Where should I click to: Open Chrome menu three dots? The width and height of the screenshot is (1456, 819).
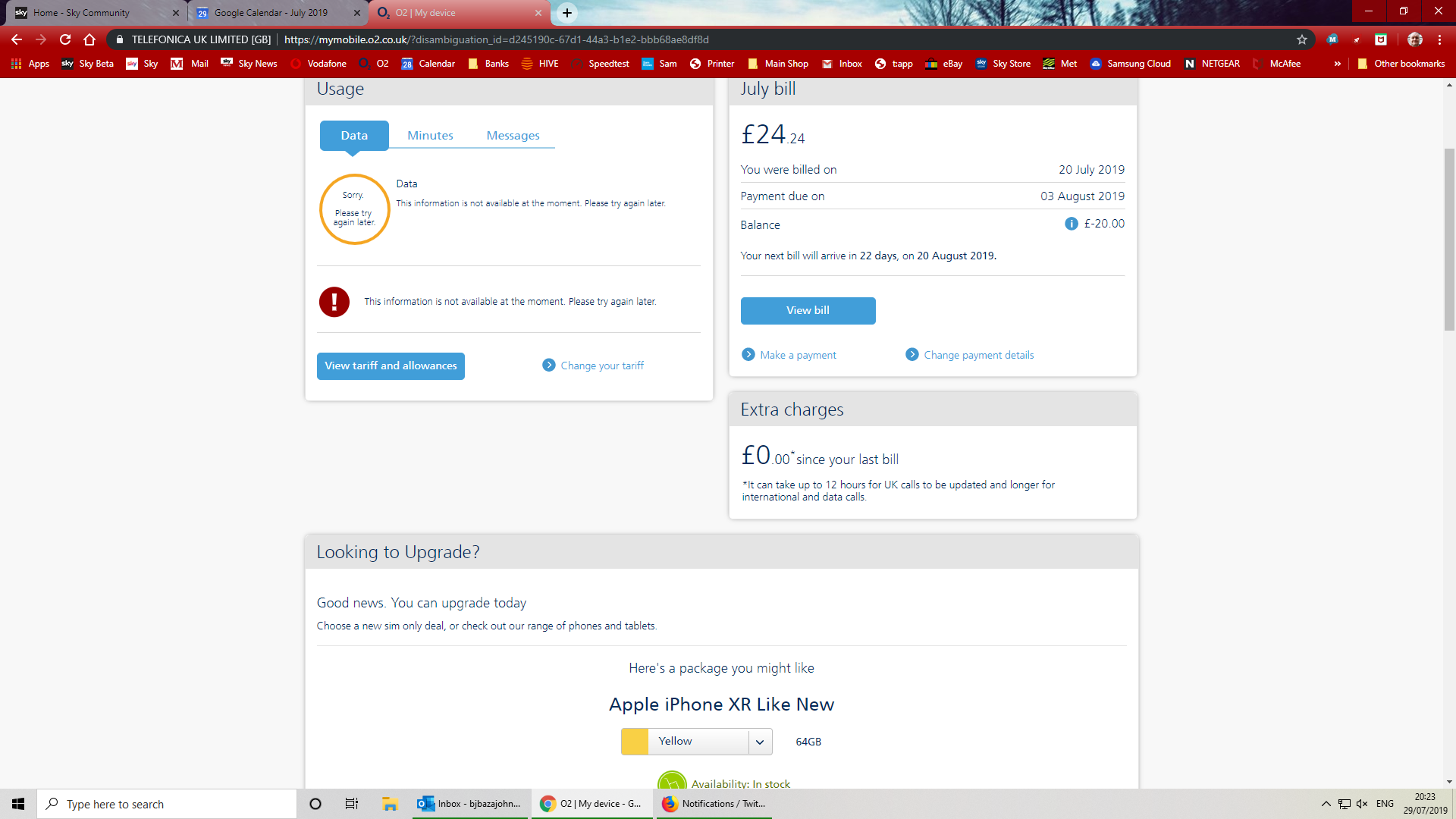pyautogui.click(x=1439, y=39)
